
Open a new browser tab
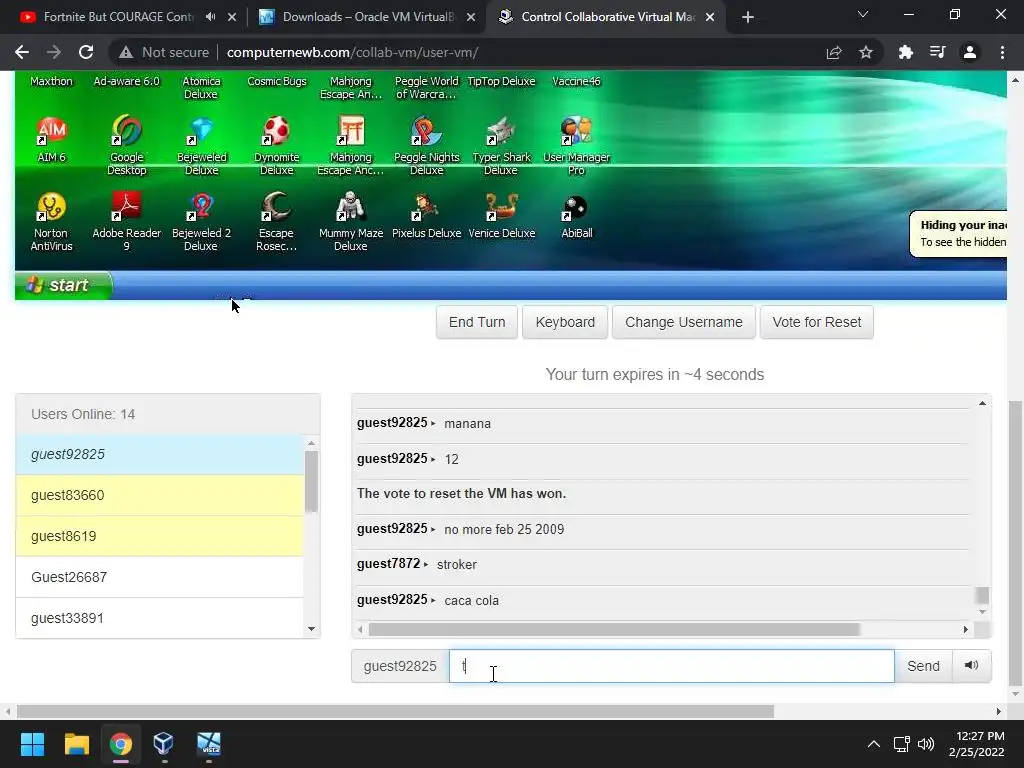click(748, 17)
